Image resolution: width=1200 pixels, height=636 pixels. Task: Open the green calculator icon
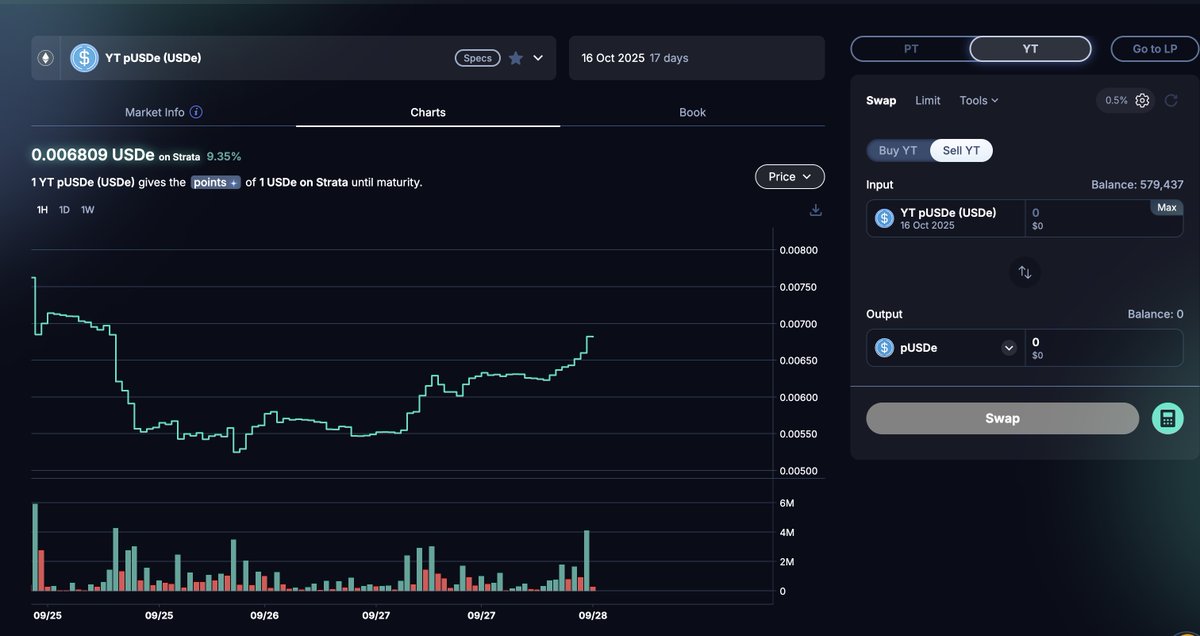click(1167, 418)
